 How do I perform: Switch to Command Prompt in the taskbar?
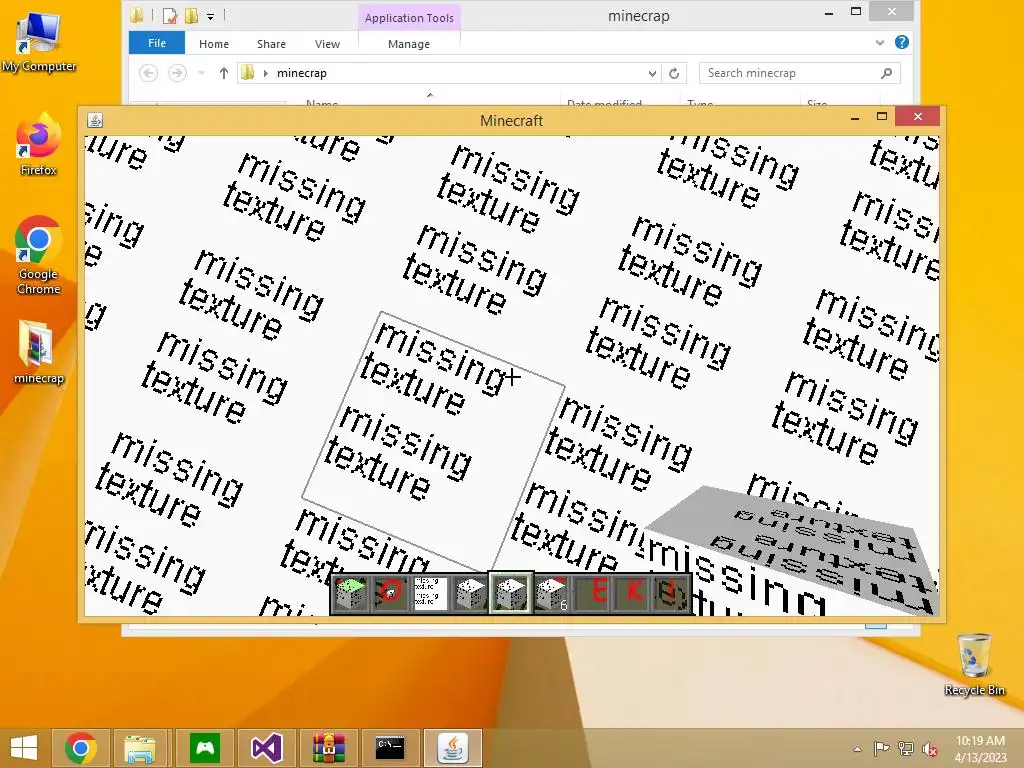[390, 748]
